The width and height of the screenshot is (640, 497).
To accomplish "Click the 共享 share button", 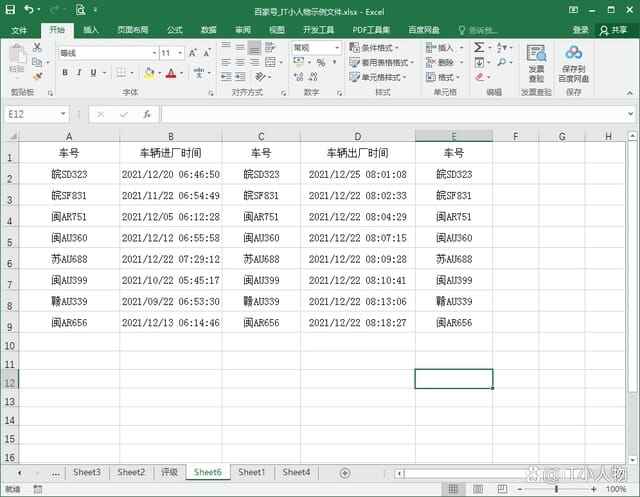I will pyautogui.click(x=613, y=30).
